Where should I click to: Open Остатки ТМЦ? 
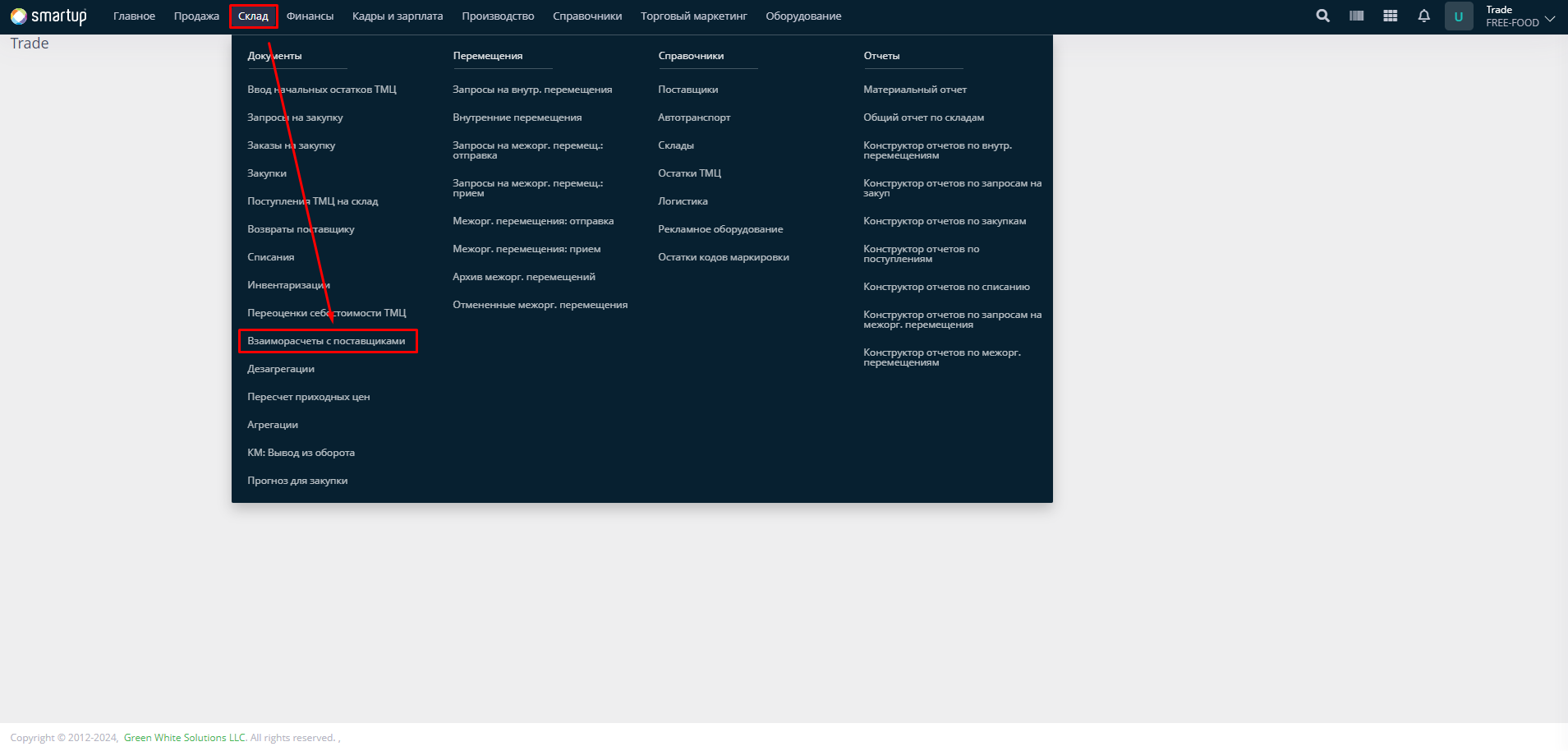[x=689, y=173]
